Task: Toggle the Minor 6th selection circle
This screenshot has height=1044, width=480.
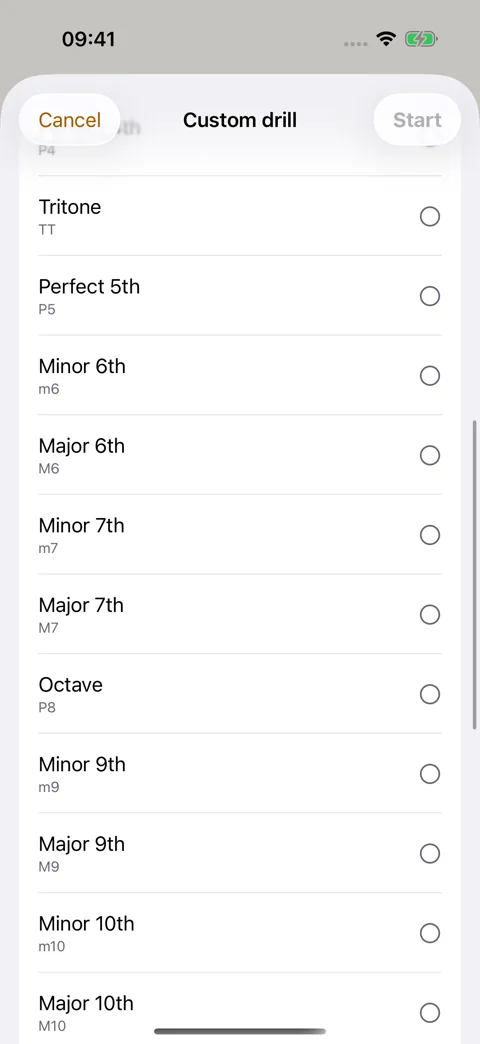Action: click(430, 376)
